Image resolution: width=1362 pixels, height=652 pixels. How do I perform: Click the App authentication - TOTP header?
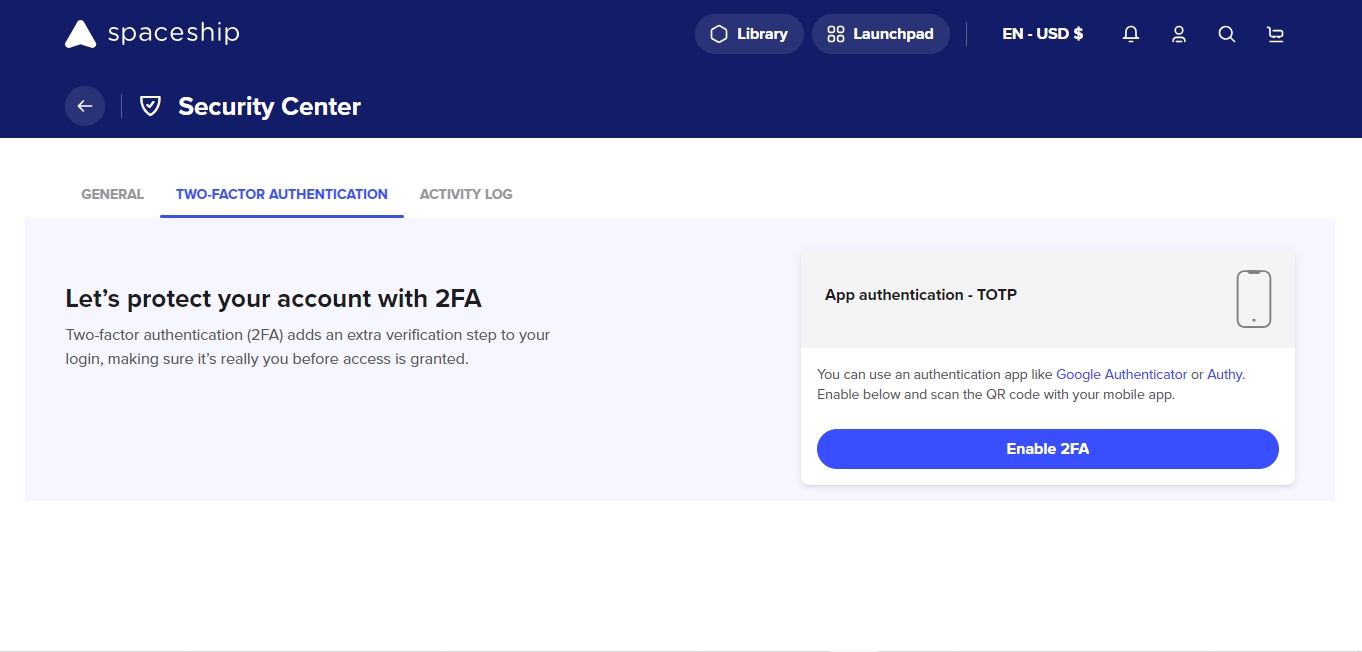[x=920, y=295]
